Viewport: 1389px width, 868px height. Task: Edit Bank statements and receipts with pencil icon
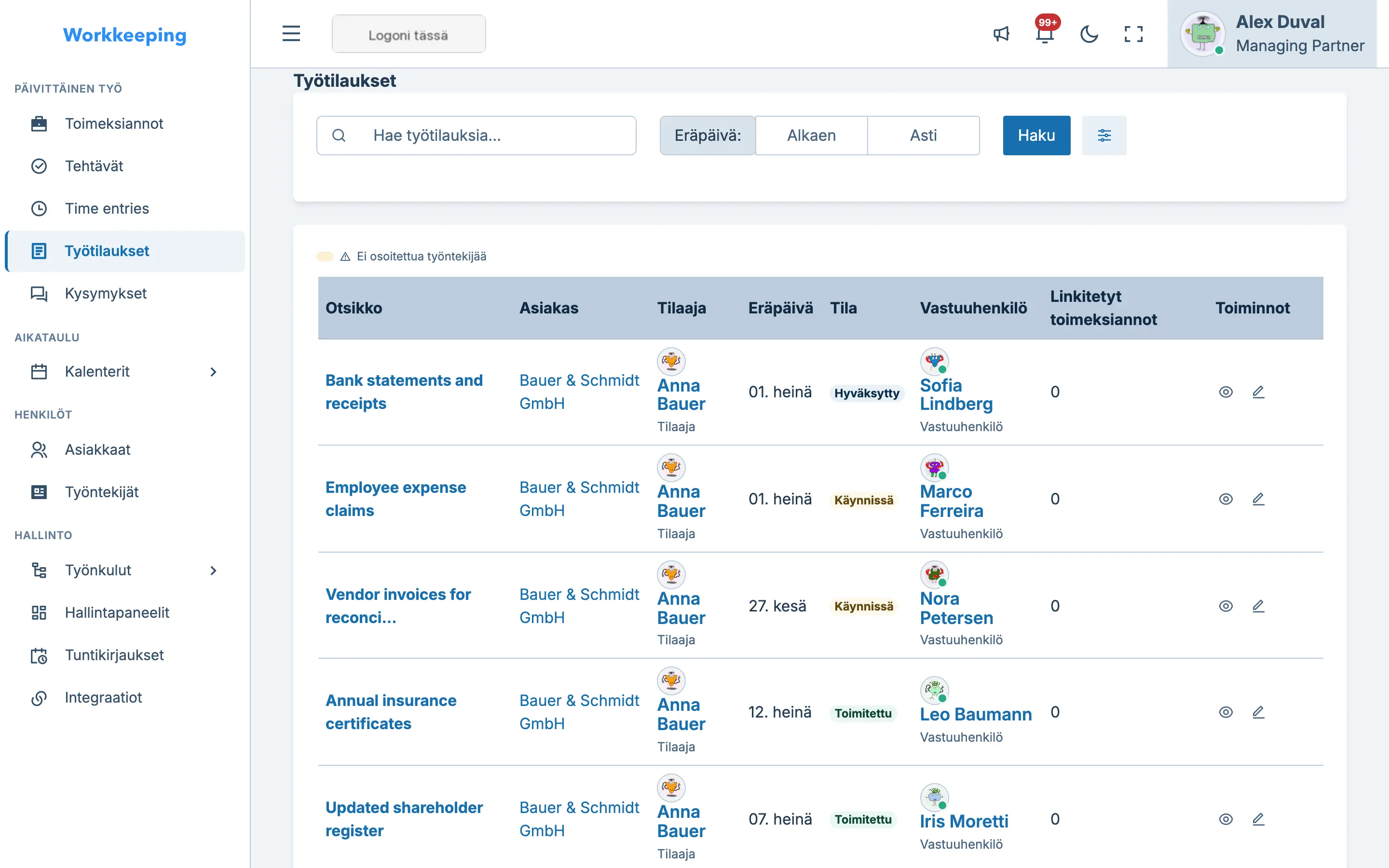[x=1258, y=392]
